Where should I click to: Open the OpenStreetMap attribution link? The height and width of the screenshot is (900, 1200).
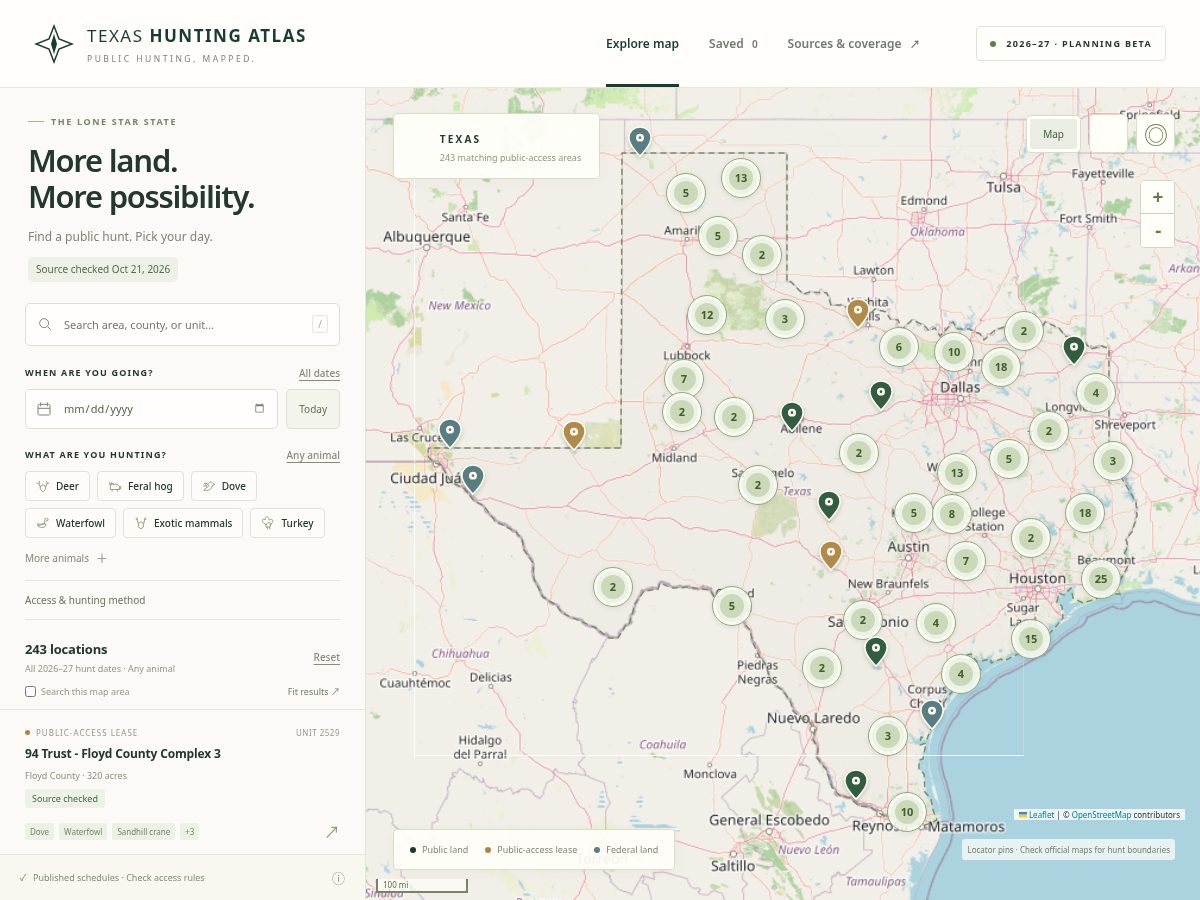coord(1101,815)
